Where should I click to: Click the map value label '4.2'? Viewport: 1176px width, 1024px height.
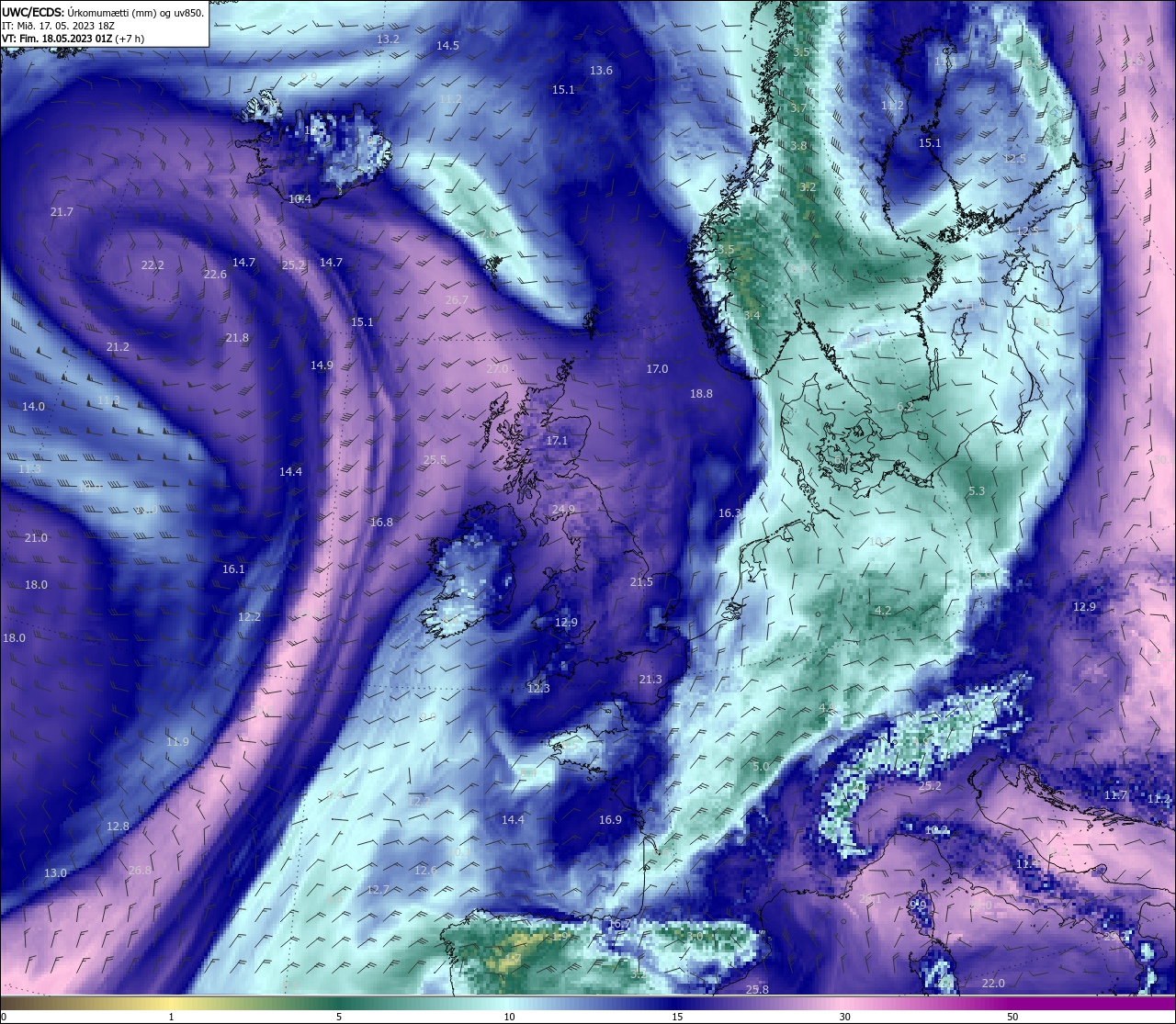tap(883, 611)
